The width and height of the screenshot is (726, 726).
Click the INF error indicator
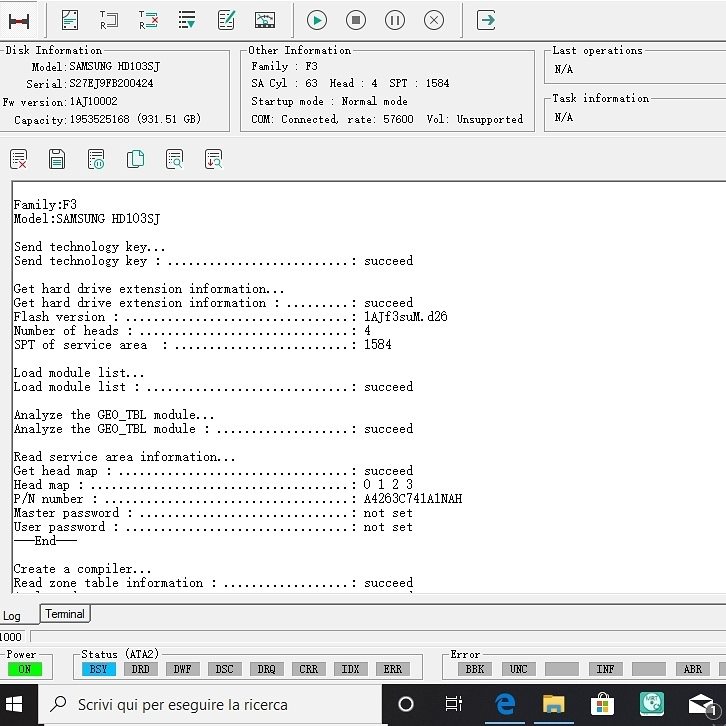coord(606,669)
